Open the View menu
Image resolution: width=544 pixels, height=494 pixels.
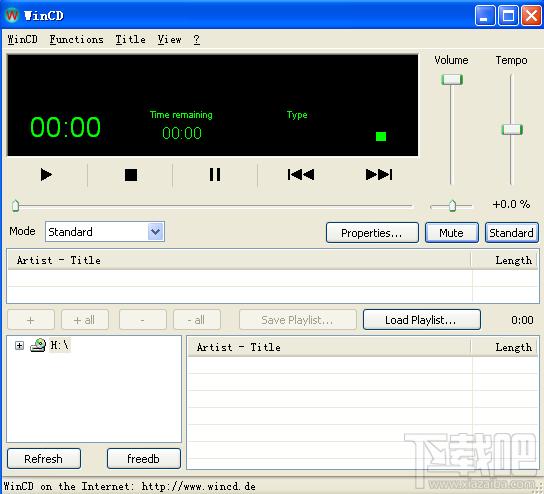tap(169, 39)
